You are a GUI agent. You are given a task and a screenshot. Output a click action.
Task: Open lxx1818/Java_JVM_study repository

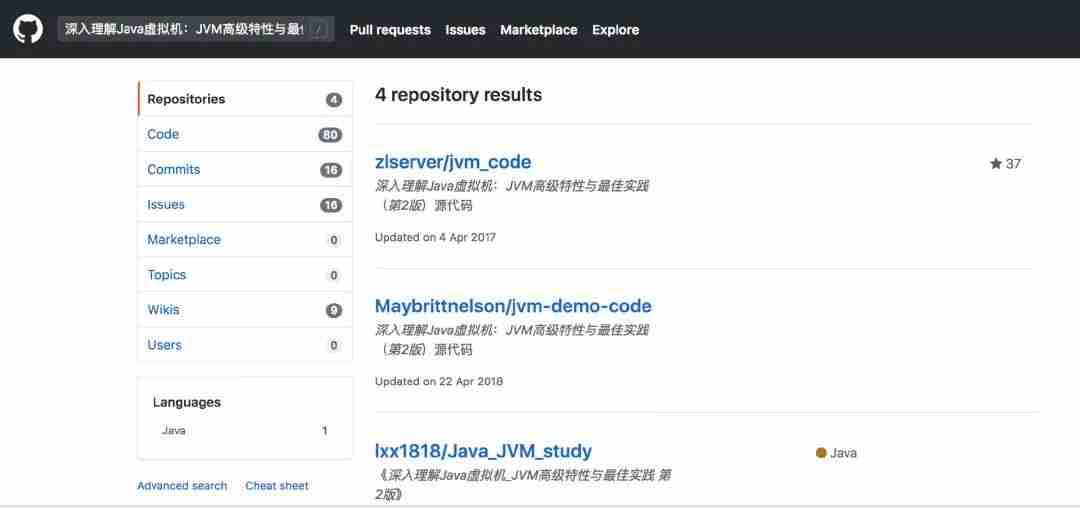pos(483,452)
